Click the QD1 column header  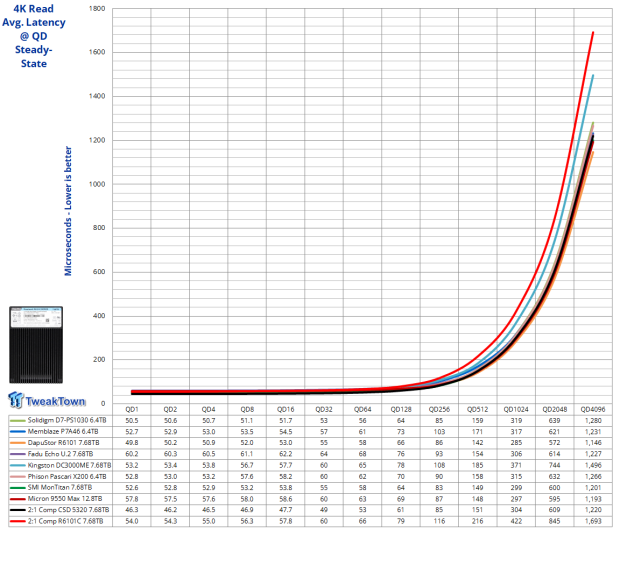tap(131, 409)
